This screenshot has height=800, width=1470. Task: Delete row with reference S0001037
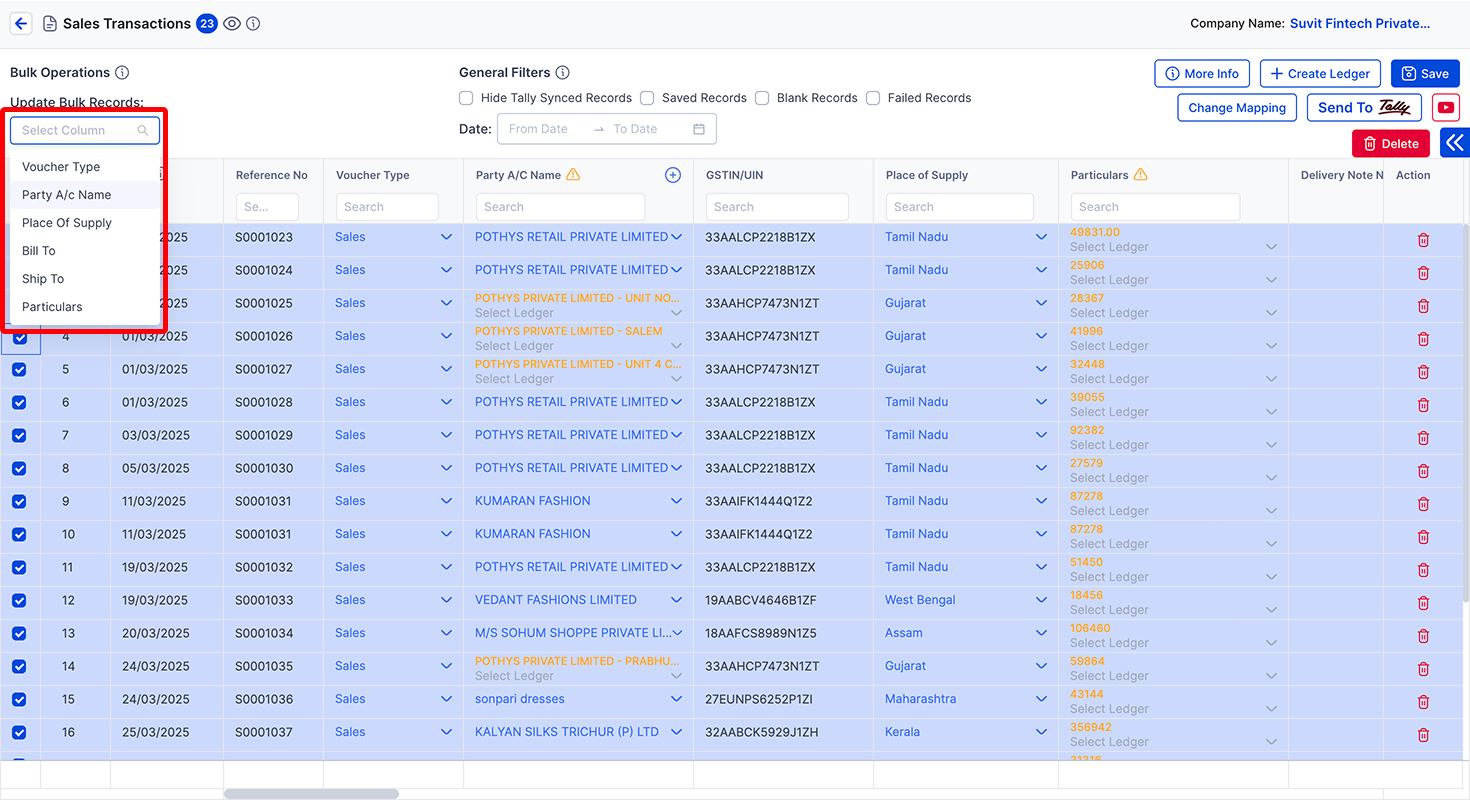(1423, 735)
